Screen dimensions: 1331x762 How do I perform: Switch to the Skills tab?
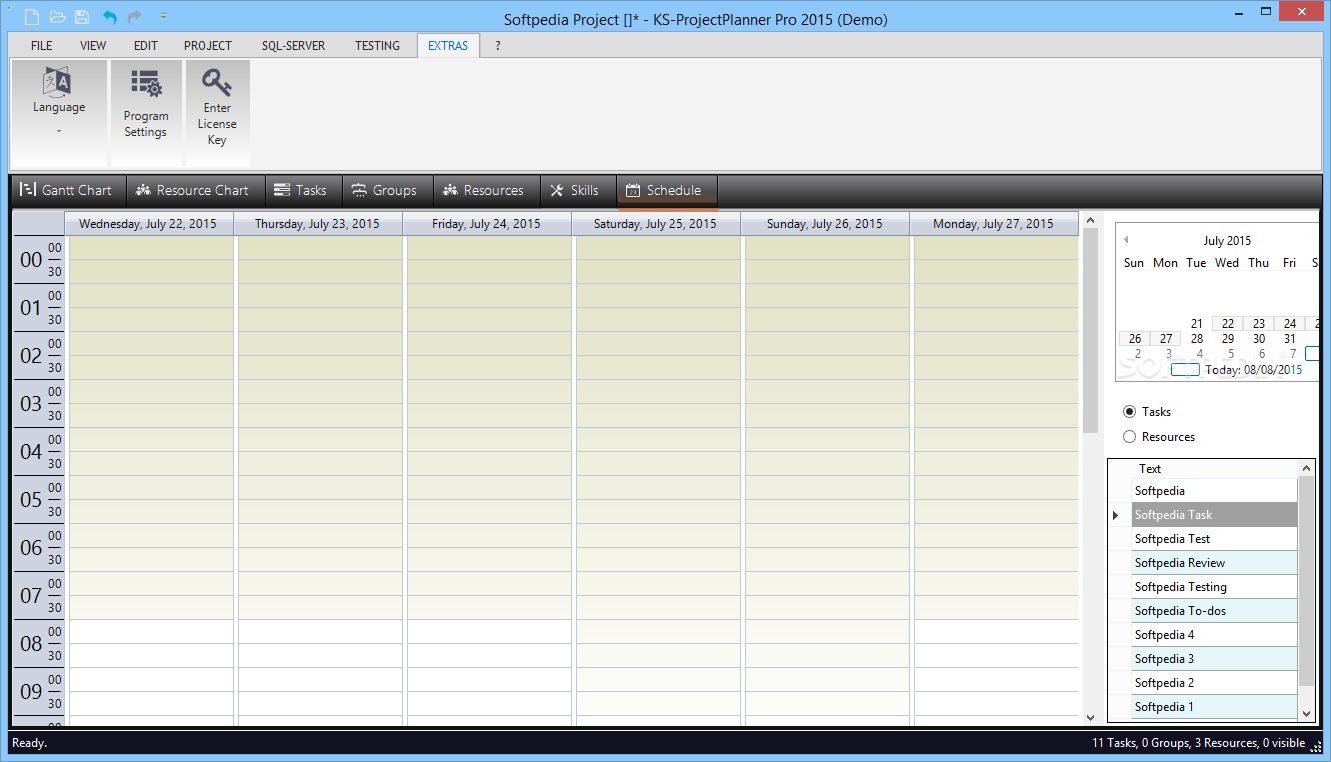[577, 190]
